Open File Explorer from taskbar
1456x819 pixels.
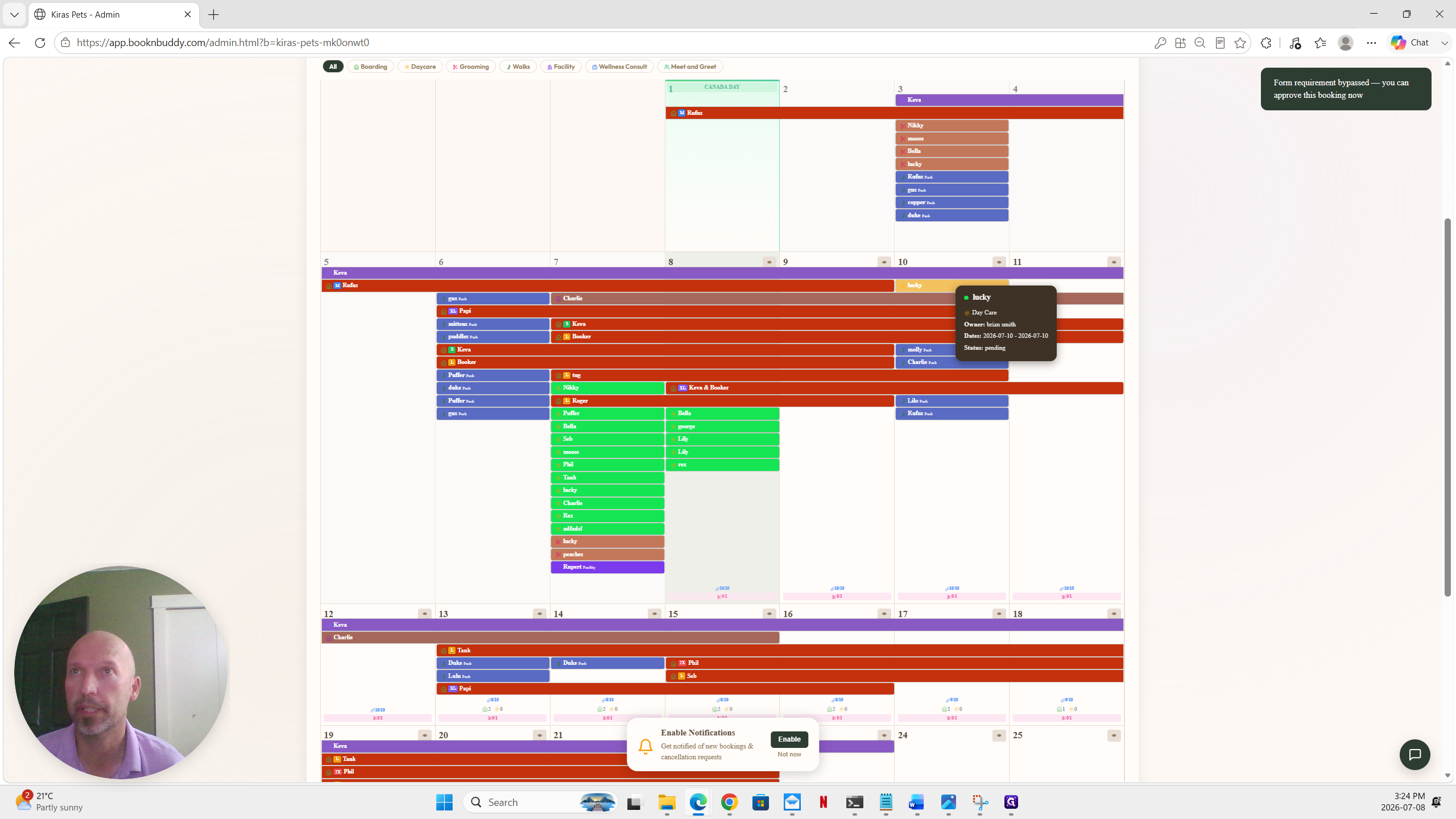(x=667, y=802)
